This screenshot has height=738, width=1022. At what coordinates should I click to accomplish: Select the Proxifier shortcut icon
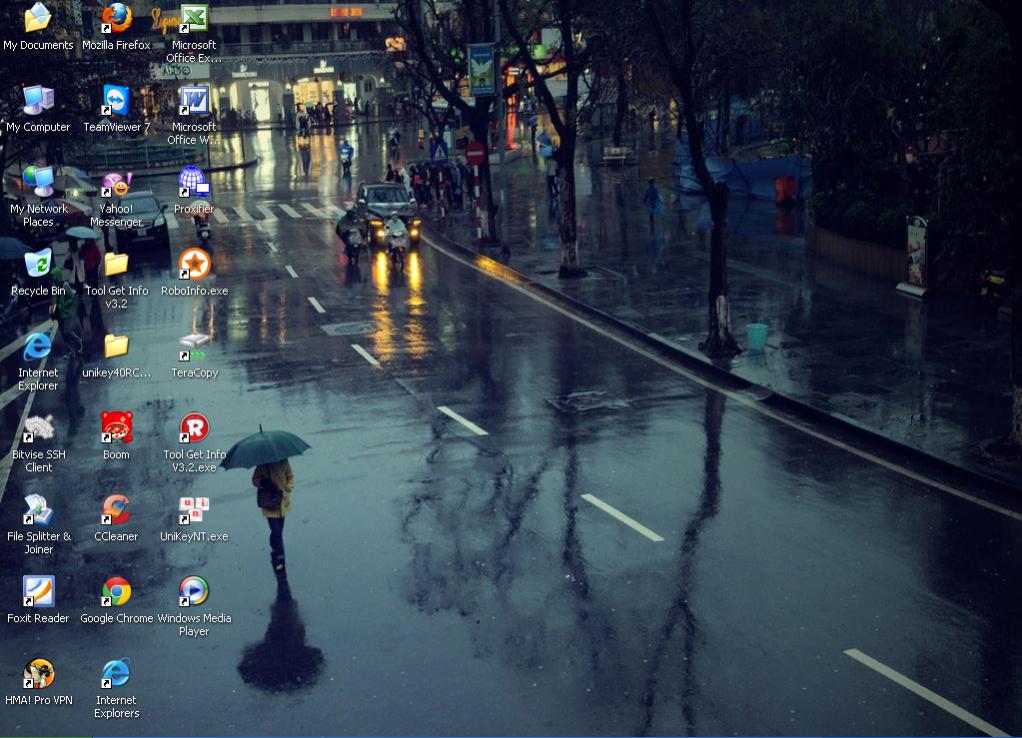tap(194, 183)
